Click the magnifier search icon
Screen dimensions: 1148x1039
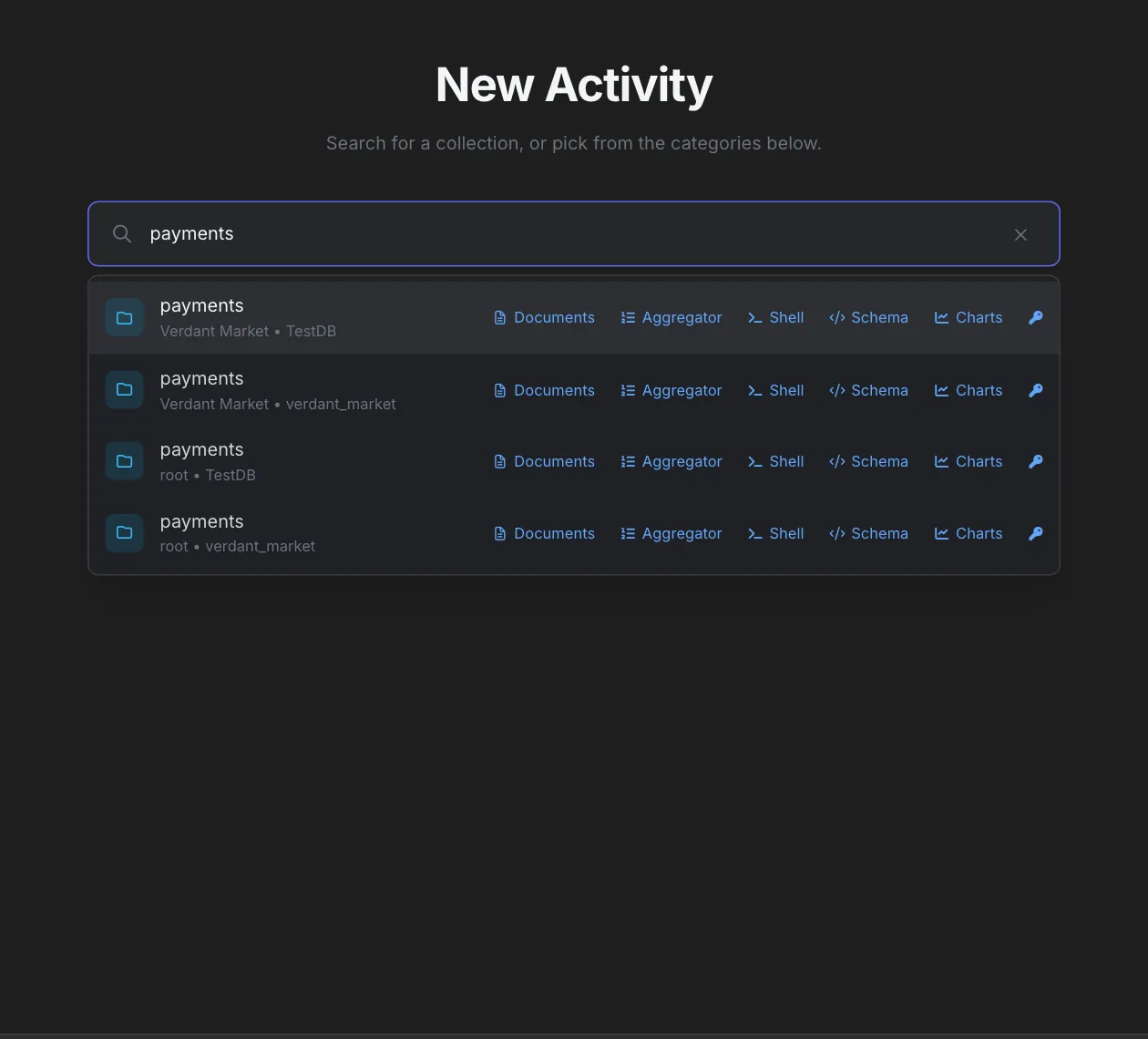pos(121,234)
